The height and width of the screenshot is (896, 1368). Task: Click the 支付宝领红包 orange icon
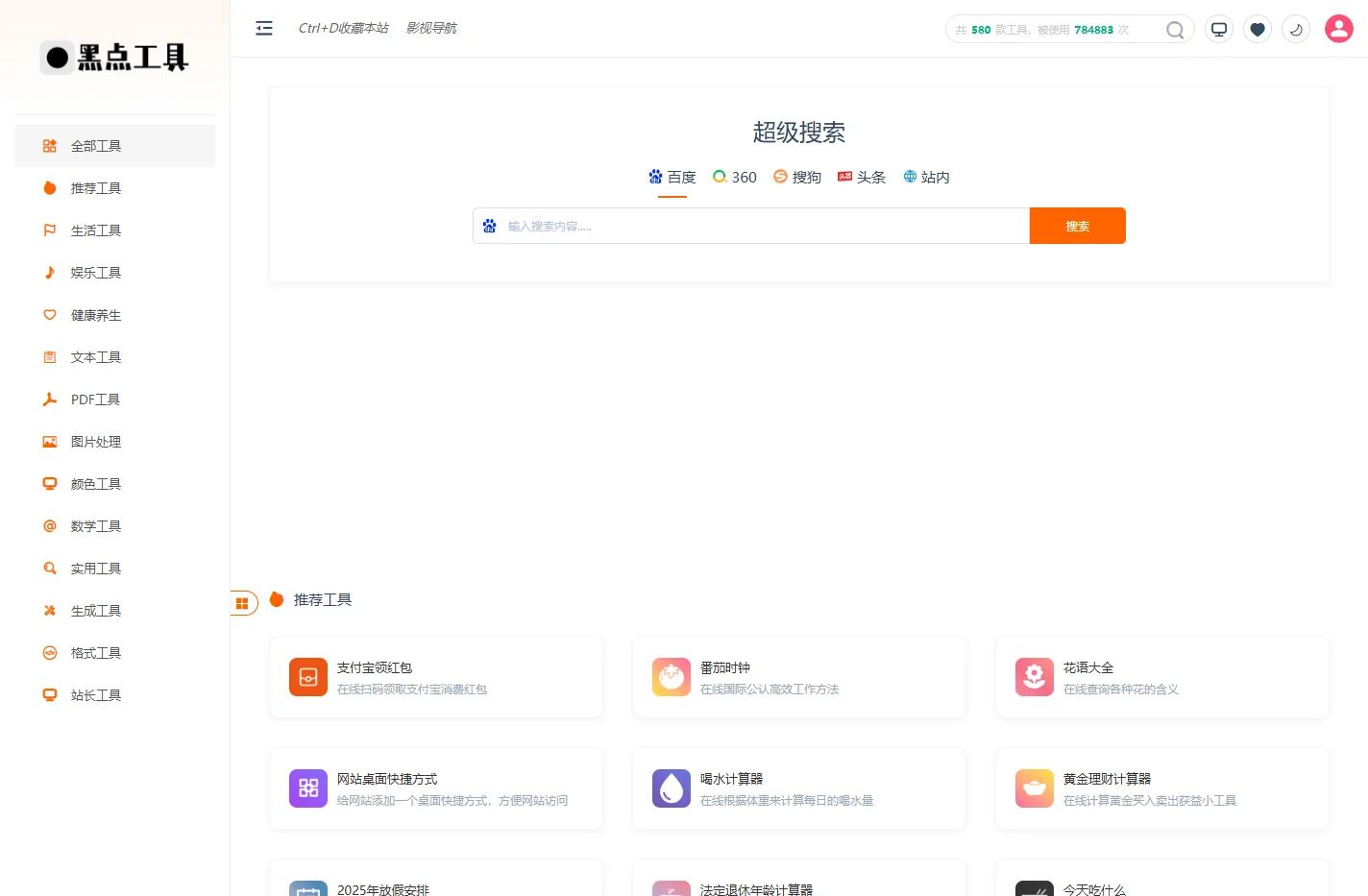pyautogui.click(x=308, y=677)
